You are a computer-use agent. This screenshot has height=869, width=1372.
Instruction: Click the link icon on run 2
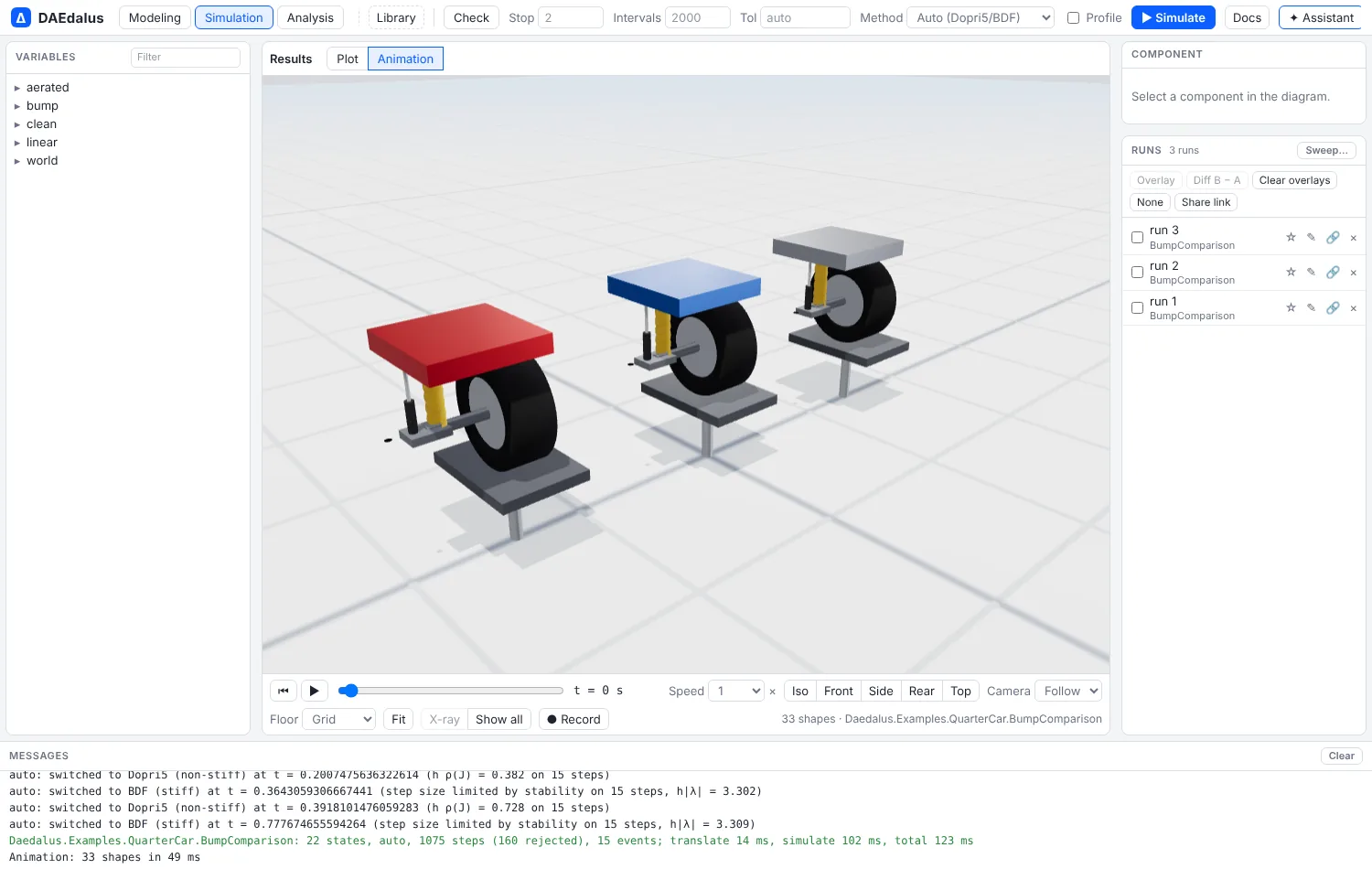1333,272
